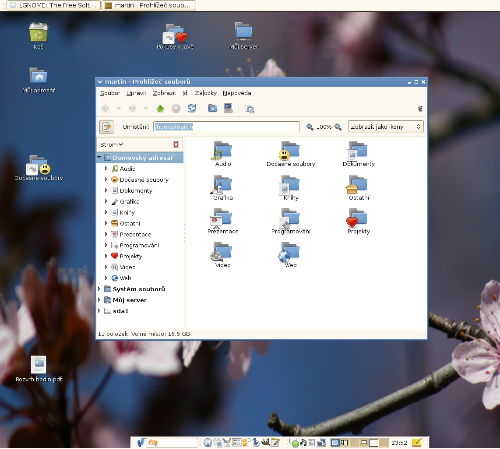
Task: Open the Zobrazit jako ikony view dropdown
Action: pos(386,127)
